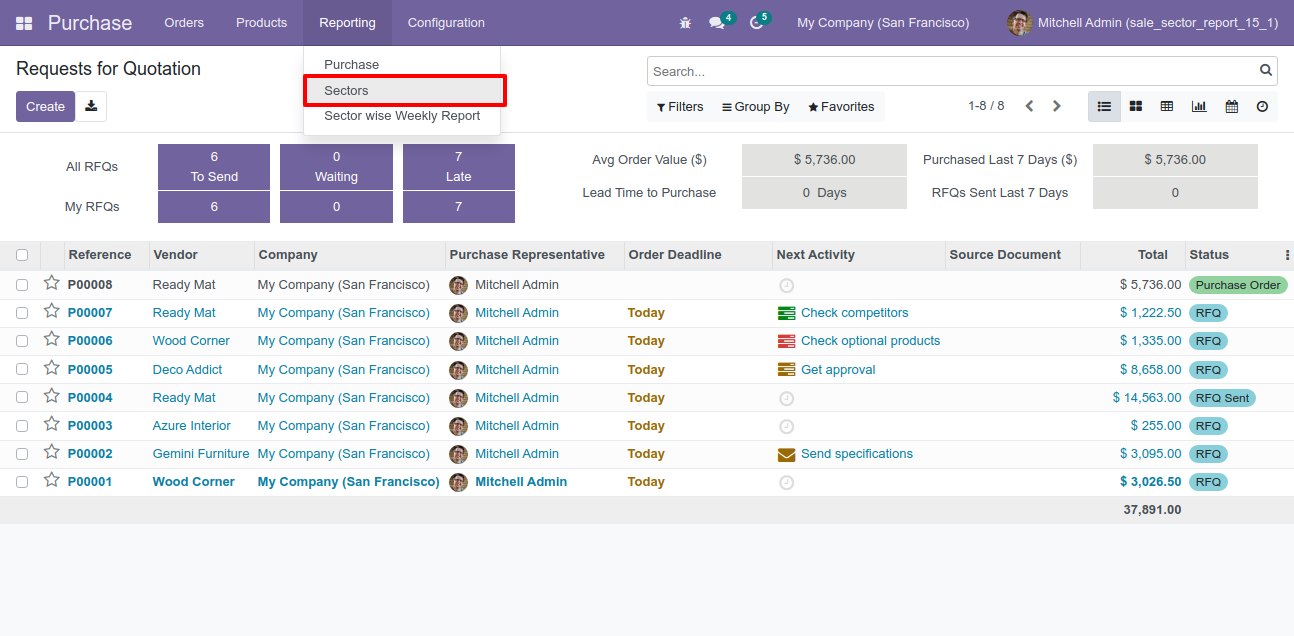Switch to activity view

pyautogui.click(x=1262, y=107)
